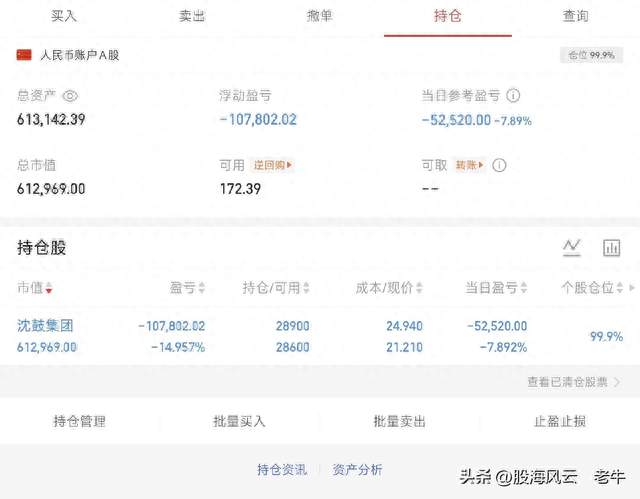The image size is (640, 499).
Task: Click -7.892% daily change in row
Action: [x=503, y=347]
